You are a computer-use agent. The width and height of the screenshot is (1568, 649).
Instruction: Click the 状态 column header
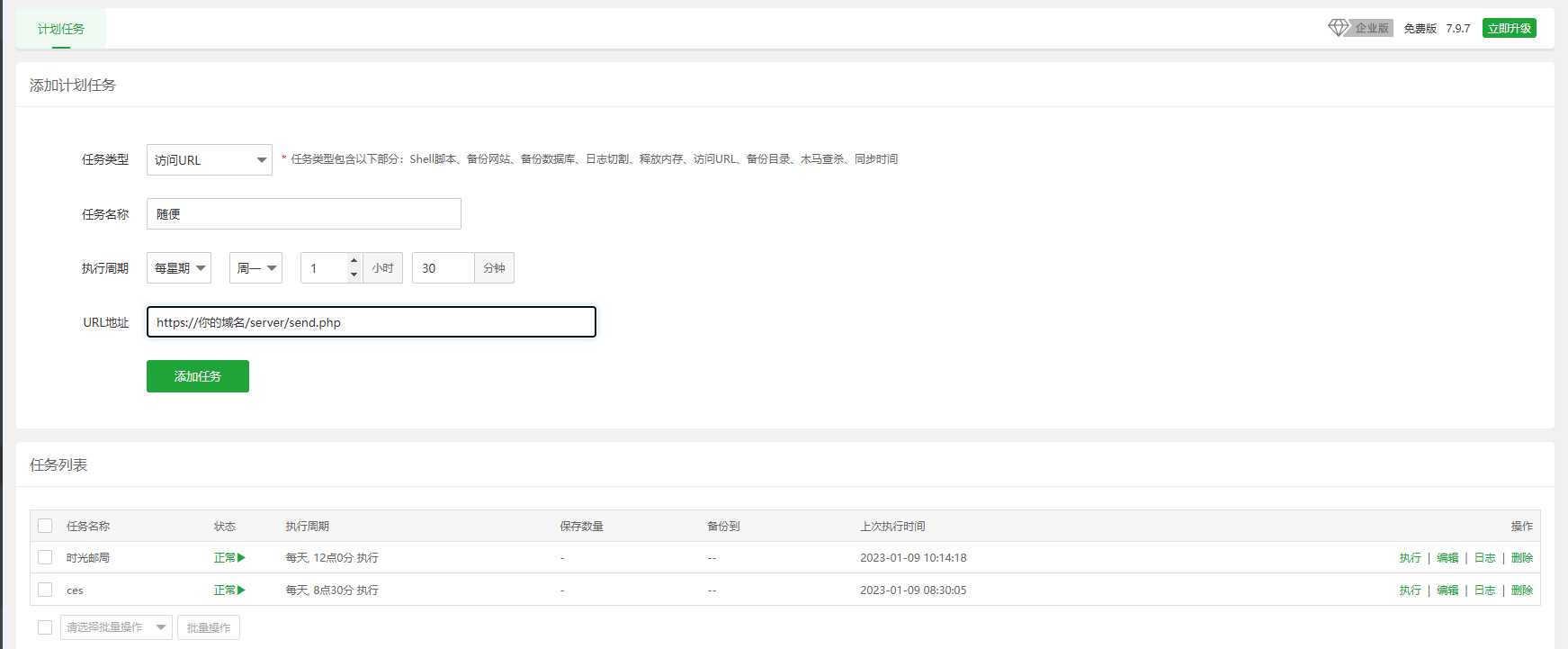point(225,526)
